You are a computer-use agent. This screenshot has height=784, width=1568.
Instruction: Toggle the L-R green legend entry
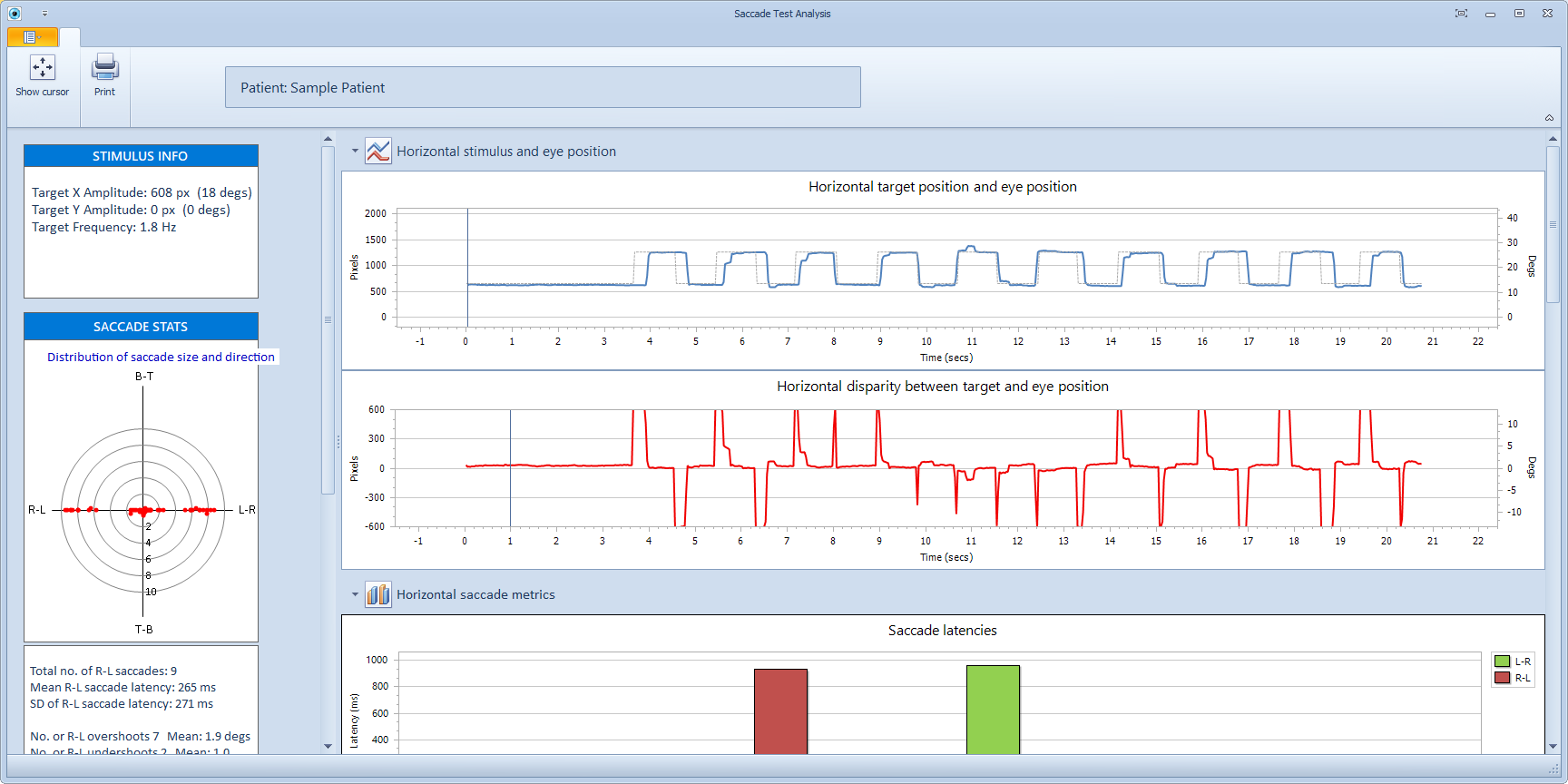click(1513, 661)
